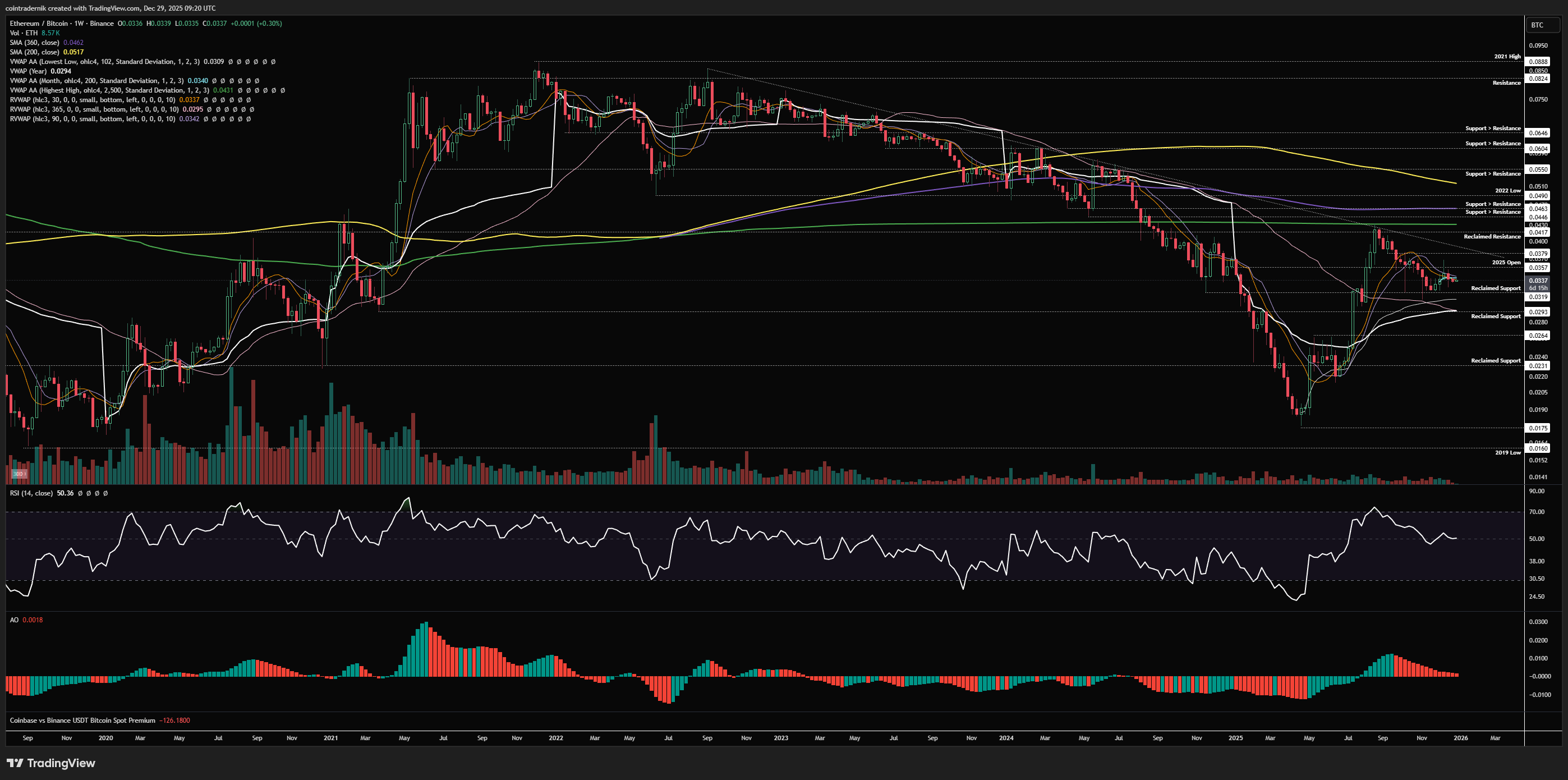Click the TradingView logo at bottom left
The width and height of the screenshot is (1568, 780).
point(51,763)
